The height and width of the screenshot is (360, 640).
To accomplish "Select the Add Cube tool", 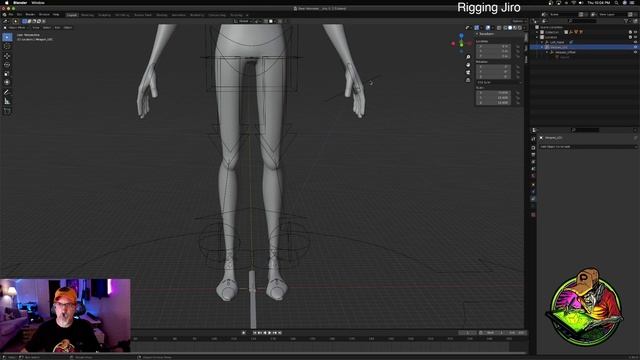I will pyautogui.click(x=7, y=111).
